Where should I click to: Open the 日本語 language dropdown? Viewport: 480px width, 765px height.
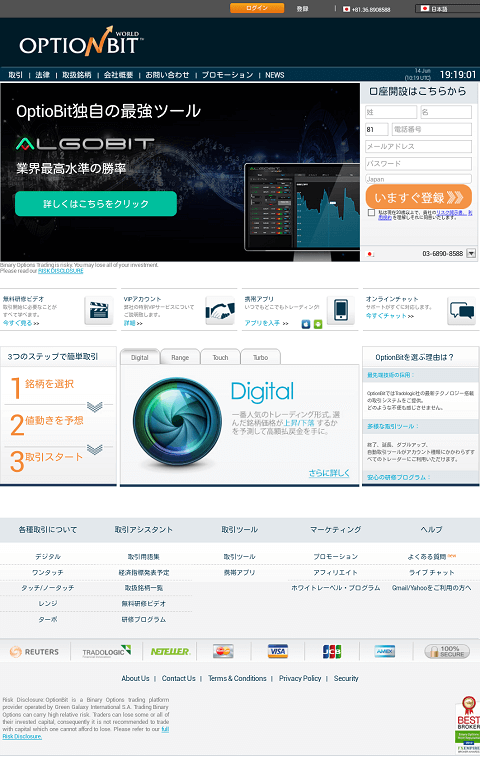[x=447, y=9]
